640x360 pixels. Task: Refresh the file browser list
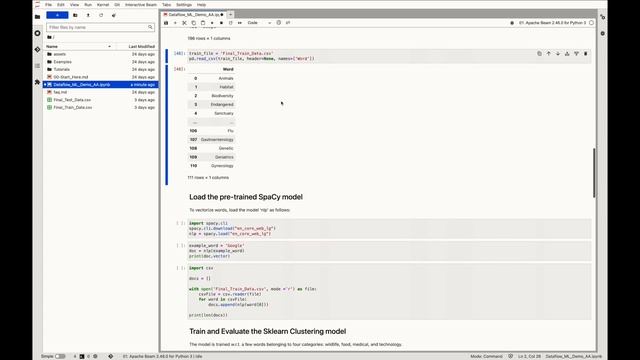[101, 15]
